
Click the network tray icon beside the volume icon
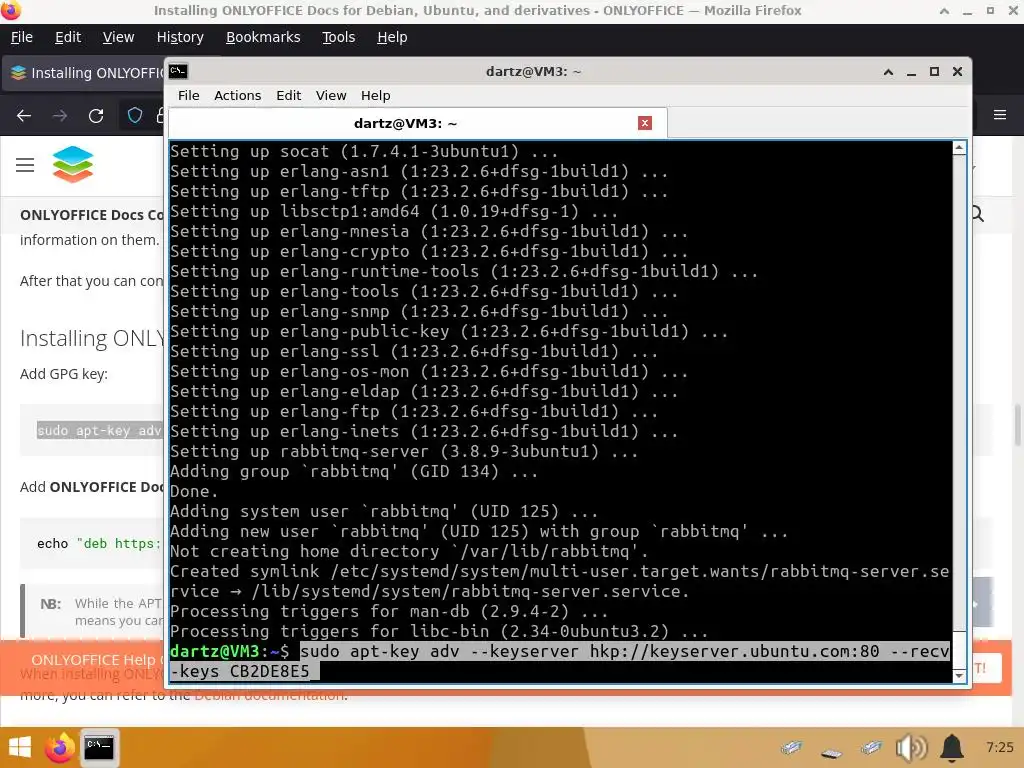pos(871,748)
